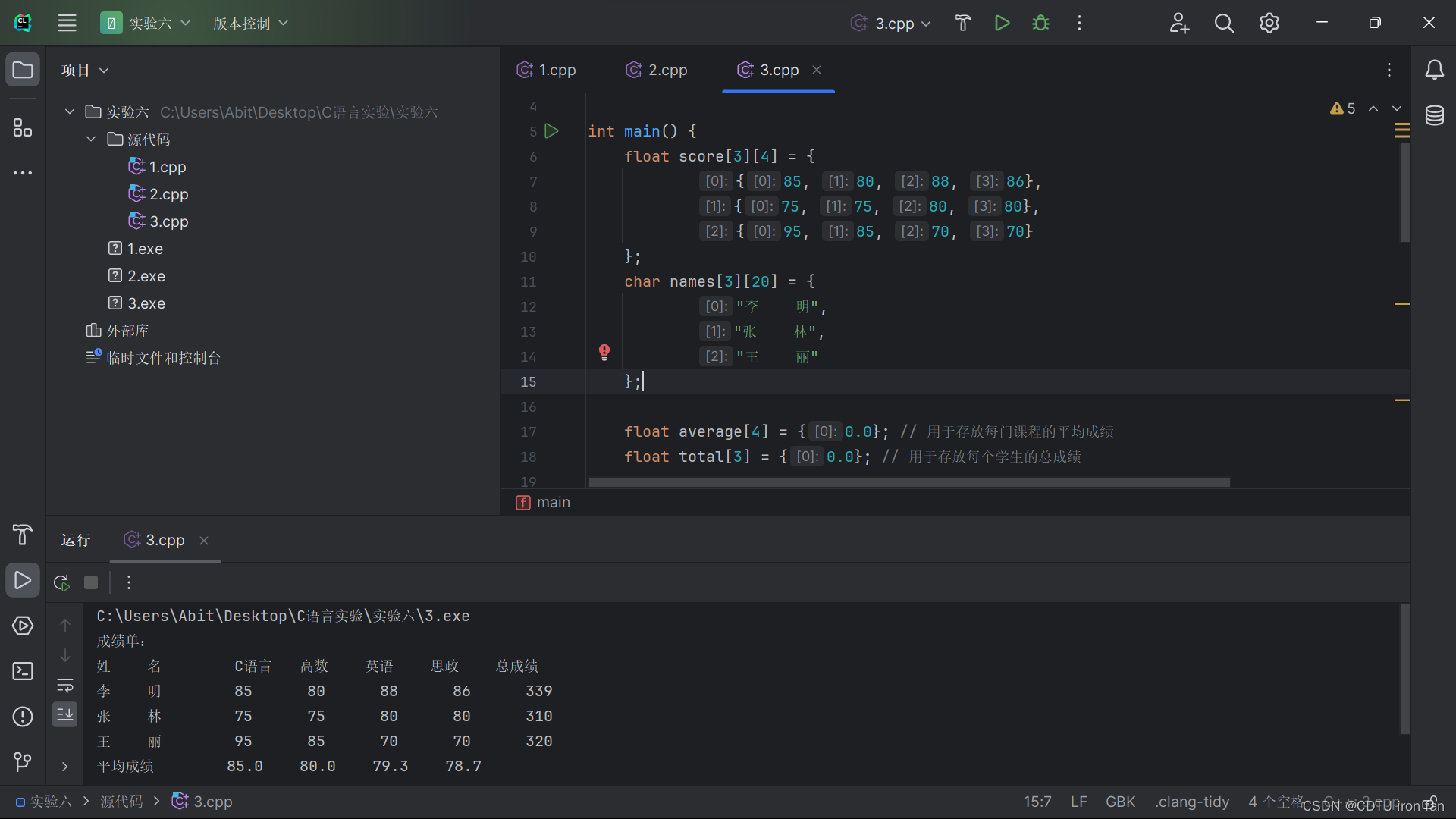Show more tool windows ellipsis
The width and height of the screenshot is (1456, 819).
click(23, 173)
